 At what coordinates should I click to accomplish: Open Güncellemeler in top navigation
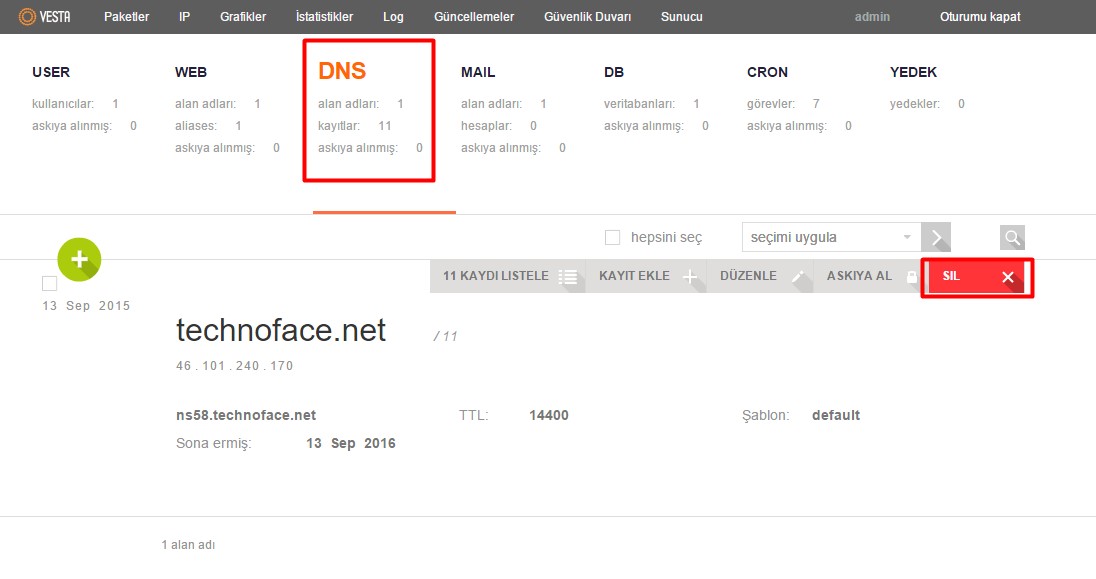tap(474, 17)
